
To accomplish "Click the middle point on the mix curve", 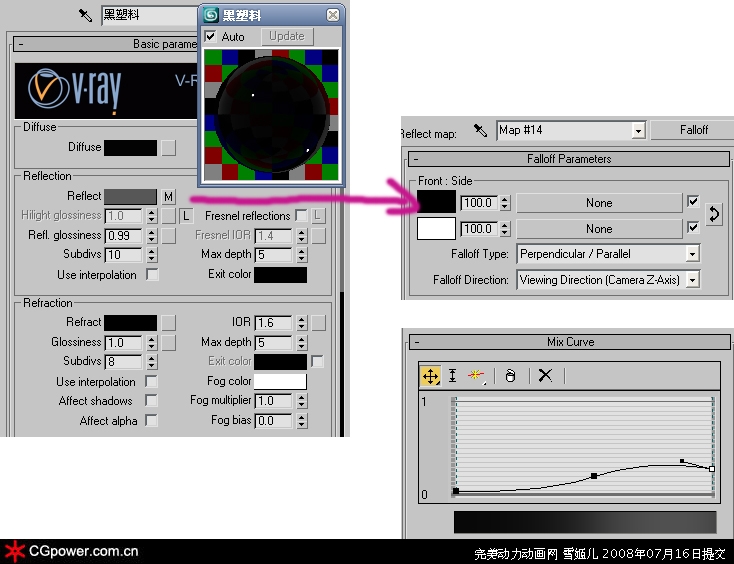I will pyautogui.click(x=594, y=476).
